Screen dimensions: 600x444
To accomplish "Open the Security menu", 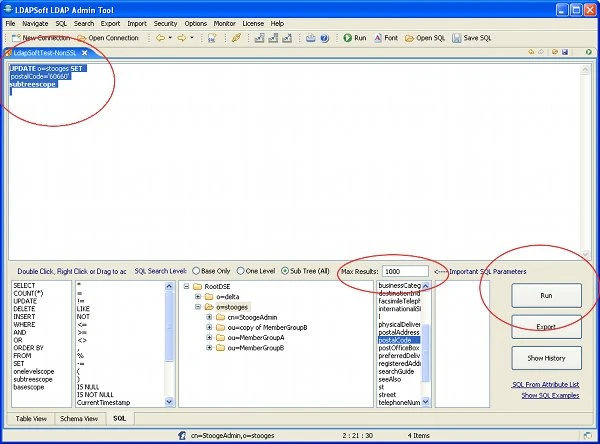I will pos(165,23).
